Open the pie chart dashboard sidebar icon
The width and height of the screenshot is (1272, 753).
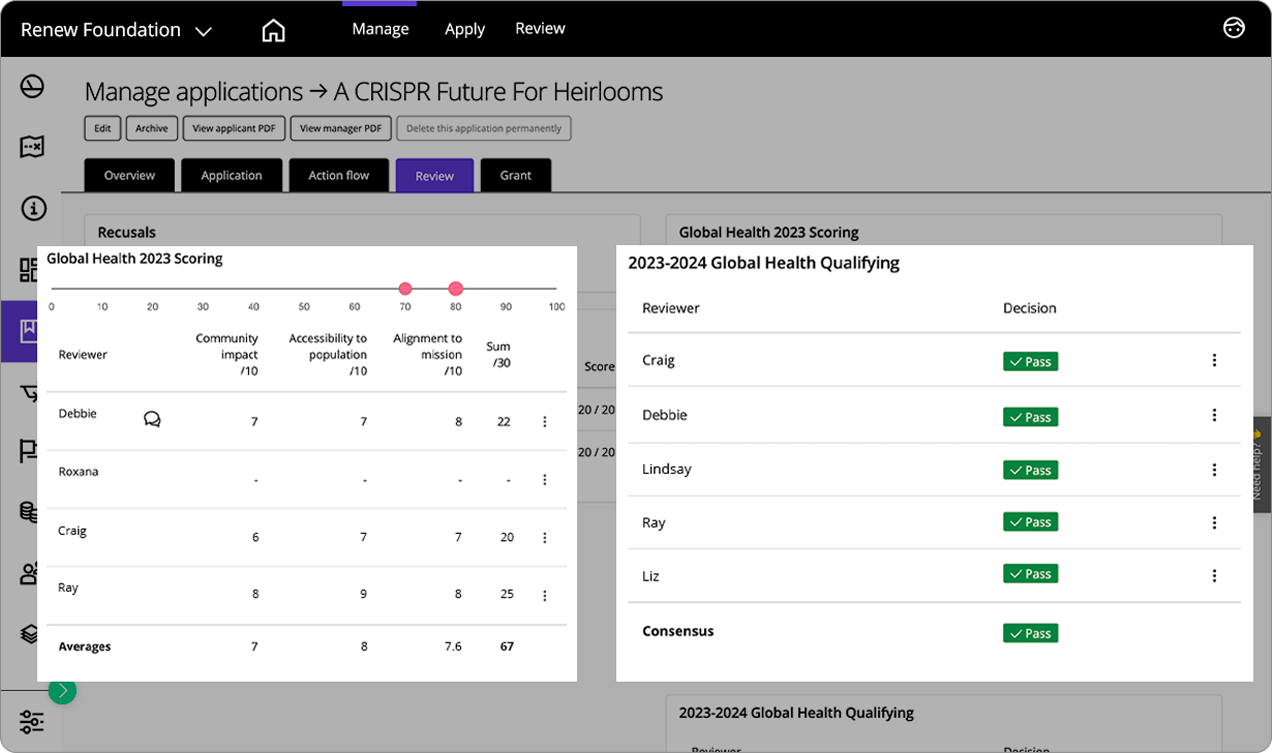tap(32, 87)
